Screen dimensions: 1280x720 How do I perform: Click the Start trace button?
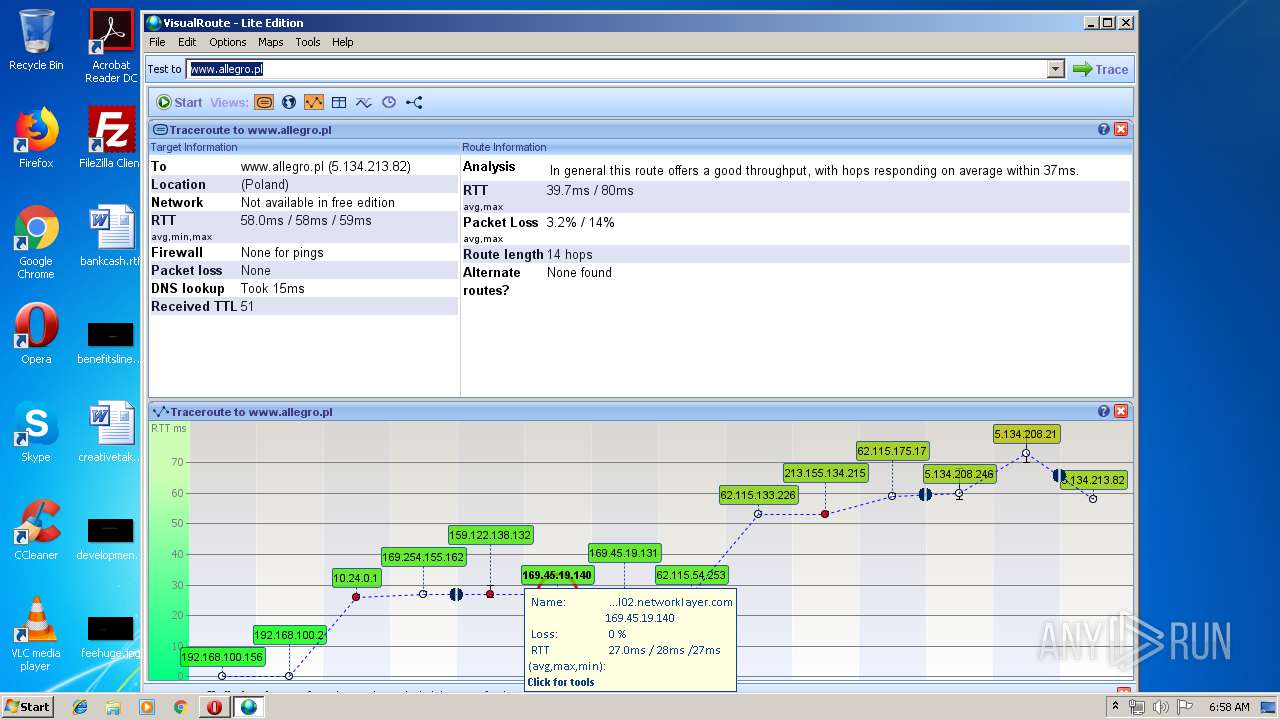tap(179, 102)
